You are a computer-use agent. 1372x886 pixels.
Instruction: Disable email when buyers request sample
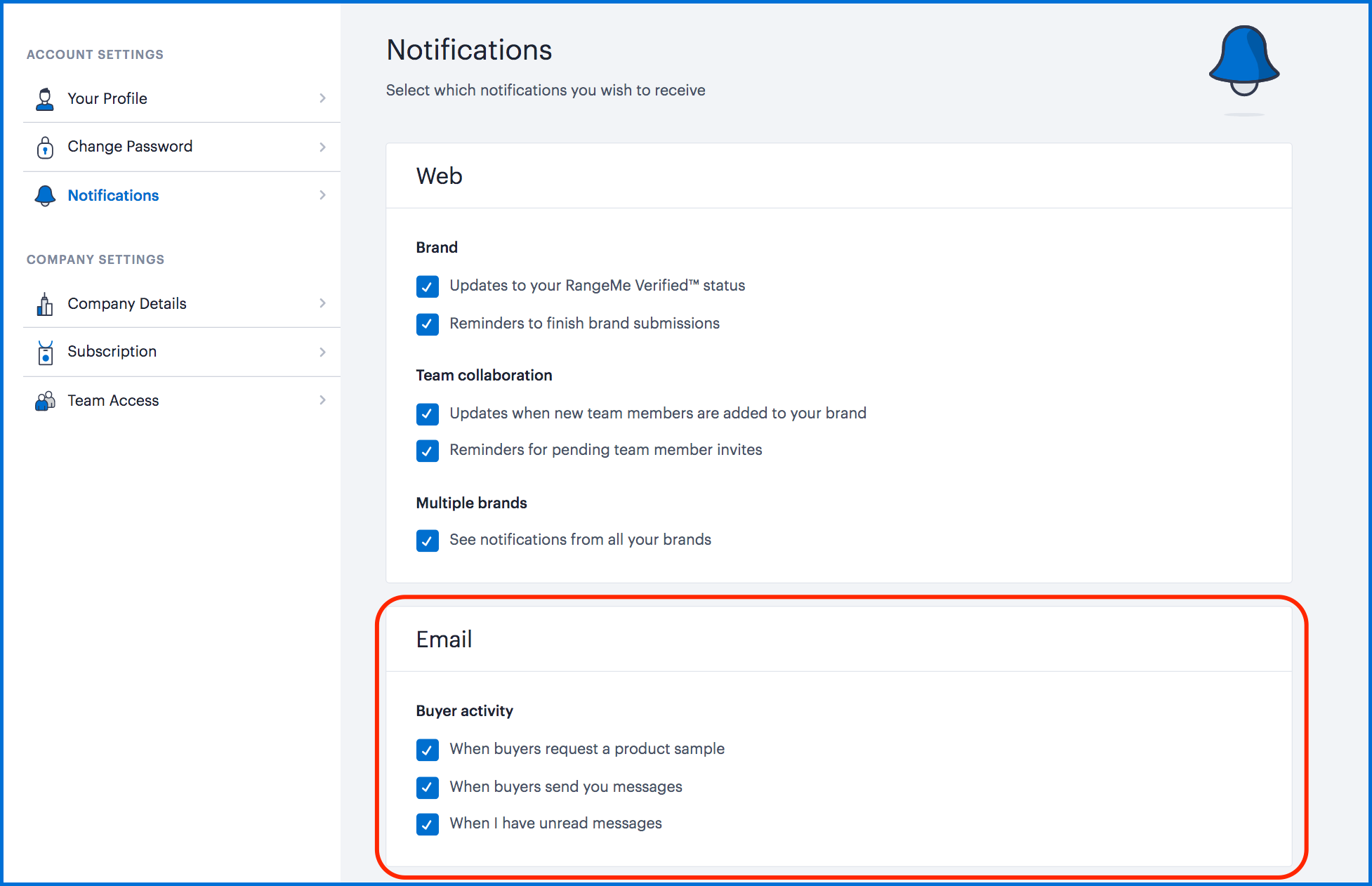(427, 750)
